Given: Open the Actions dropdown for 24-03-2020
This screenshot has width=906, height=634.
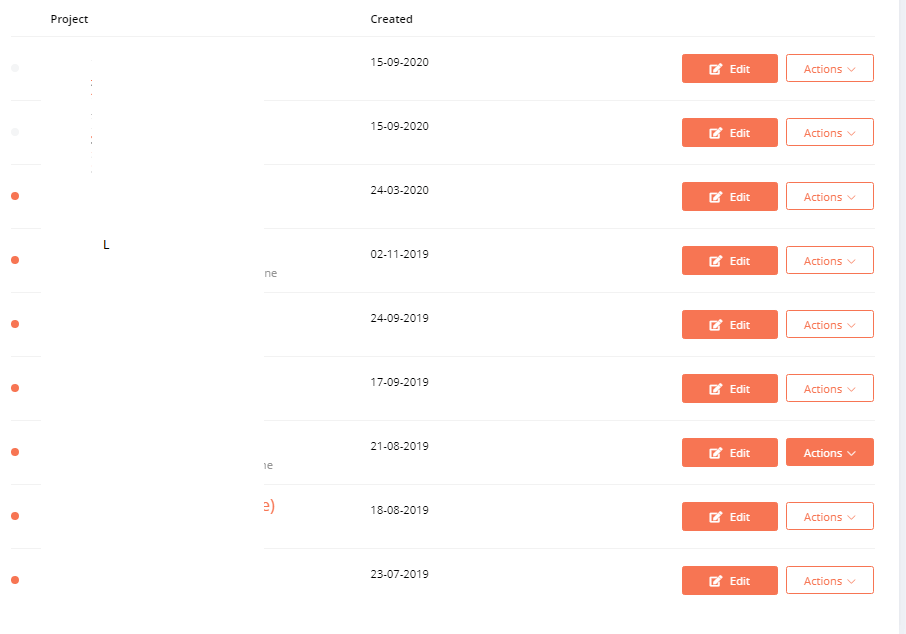Looking at the screenshot, I should (829, 196).
